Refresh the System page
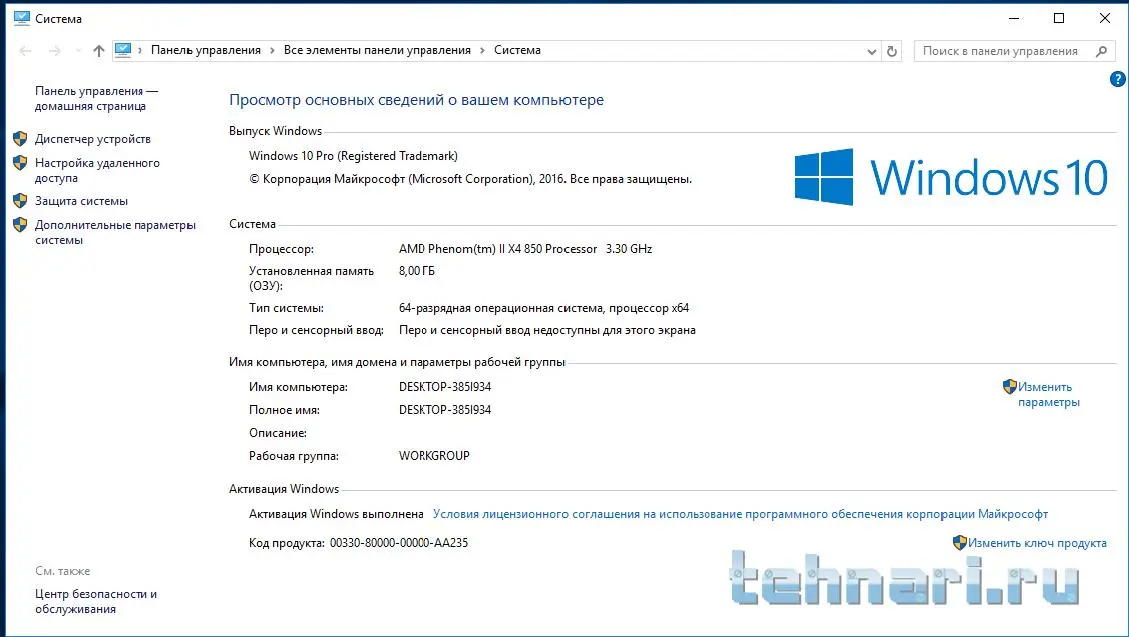The width and height of the screenshot is (1129, 637). (x=891, y=51)
